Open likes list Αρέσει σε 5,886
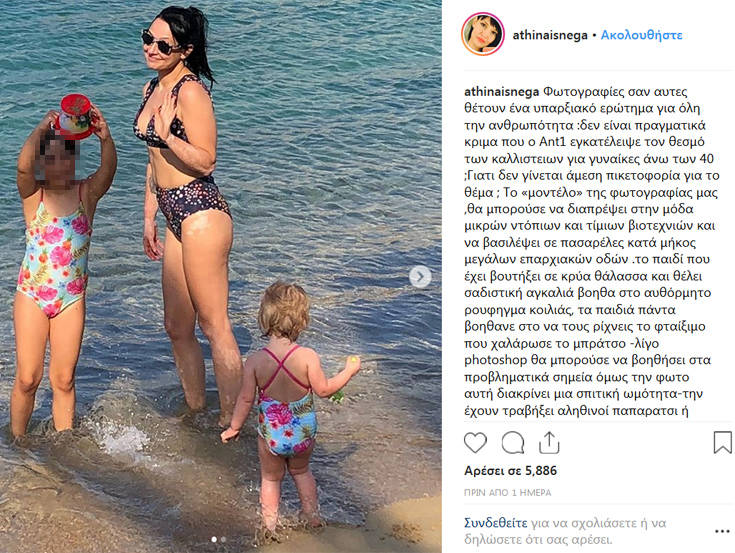Screen dimensions: 735x553 [510, 471]
